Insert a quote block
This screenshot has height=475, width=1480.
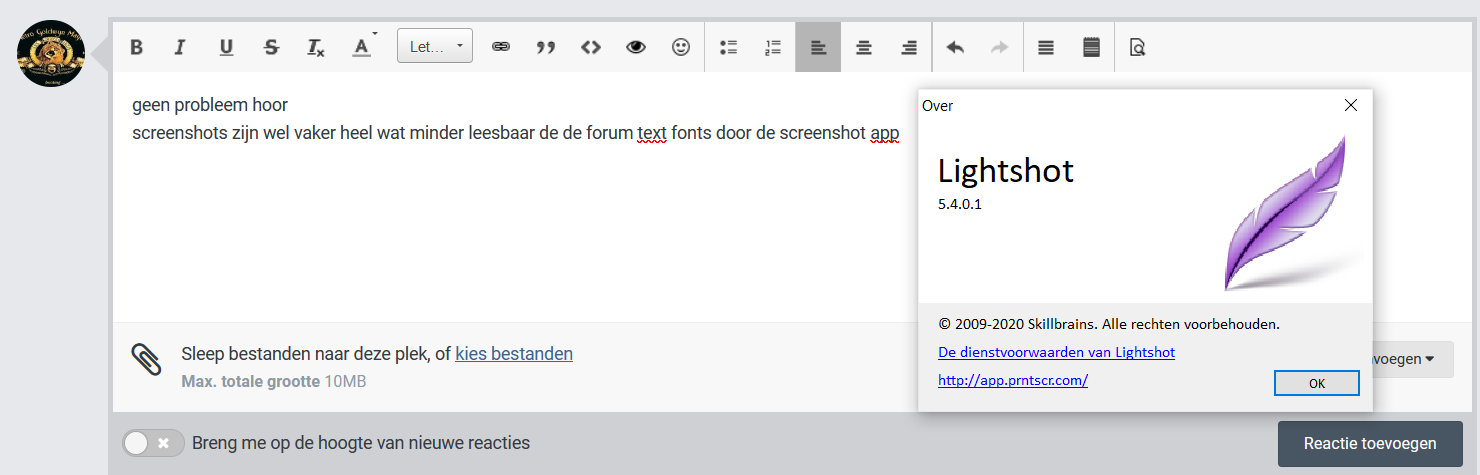[x=546, y=47]
